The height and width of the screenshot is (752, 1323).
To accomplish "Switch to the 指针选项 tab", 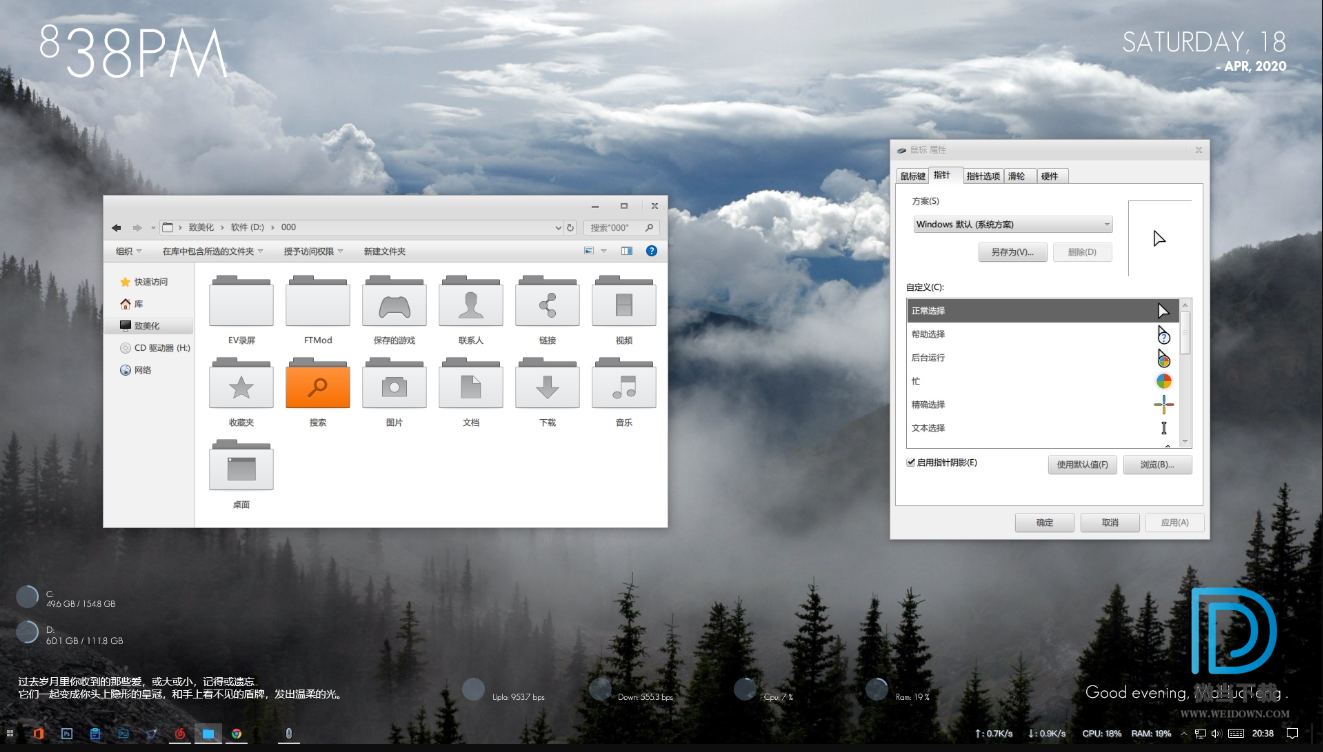I will pos(983,176).
